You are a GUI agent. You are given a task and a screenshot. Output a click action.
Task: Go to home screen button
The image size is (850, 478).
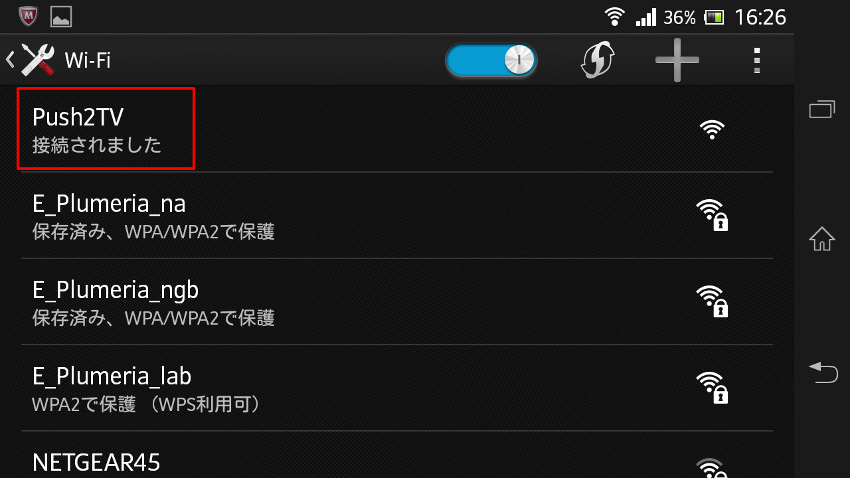click(822, 238)
